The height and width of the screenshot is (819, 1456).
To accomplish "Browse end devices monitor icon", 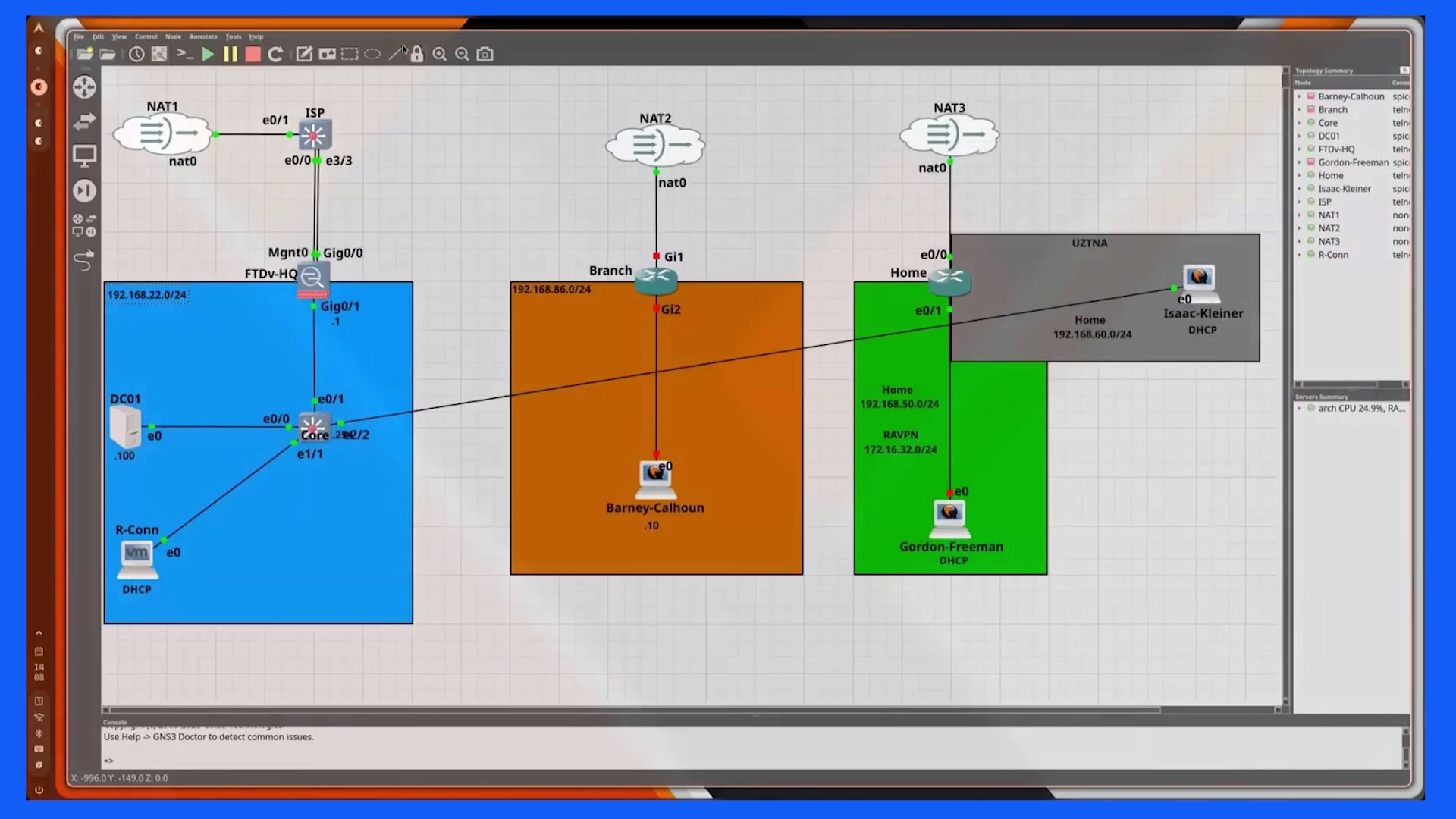I will (84, 156).
